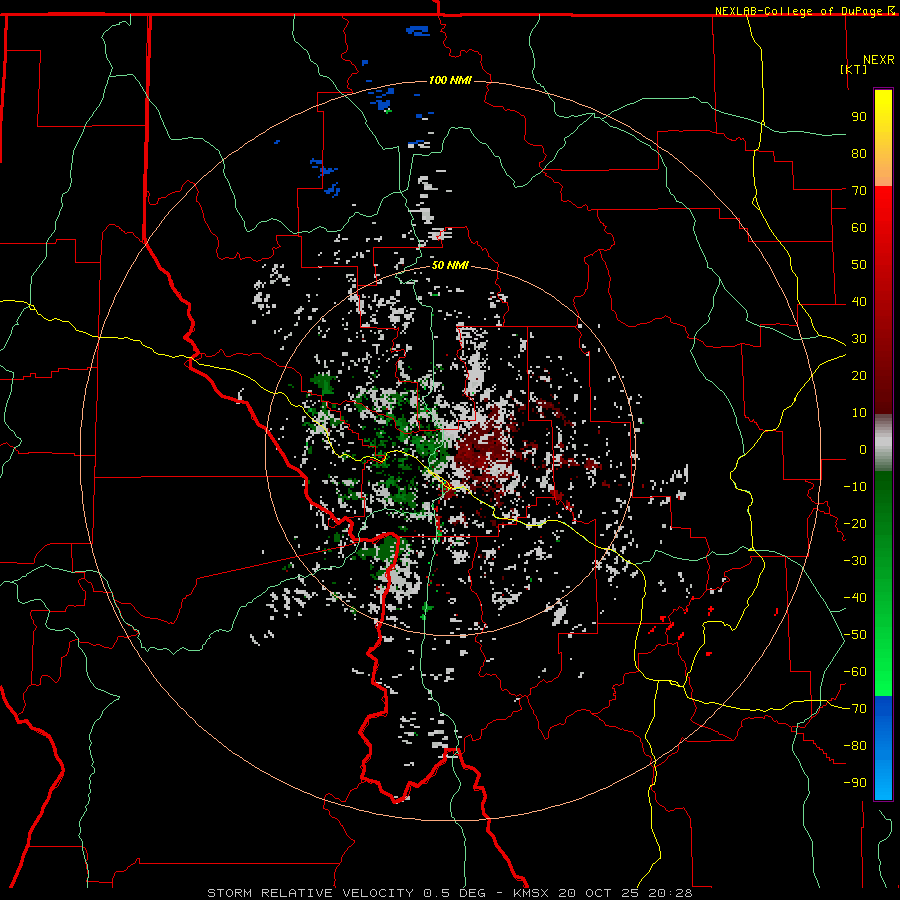Click the 20 value on velocity scale
This screenshot has width=900, height=900.
coord(859,375)
